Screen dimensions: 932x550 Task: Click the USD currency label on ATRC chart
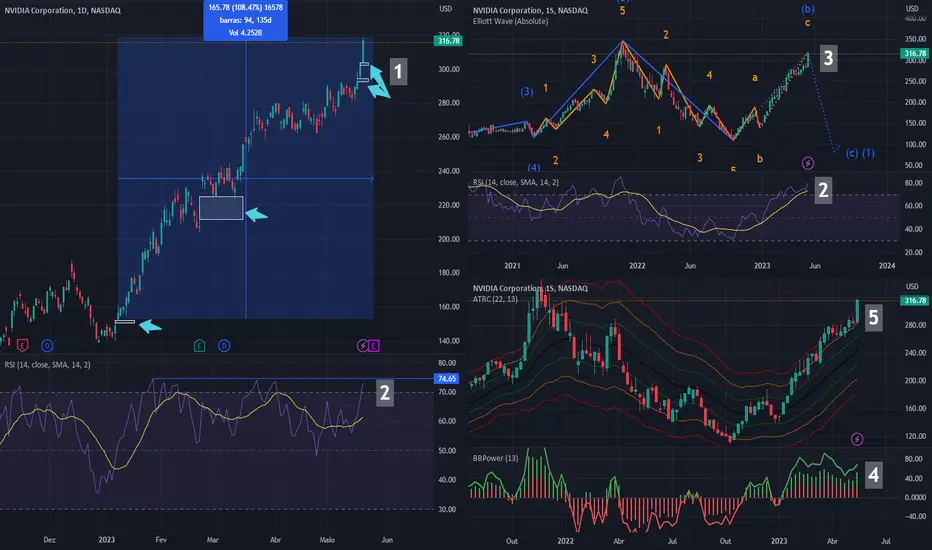[x=912, y=287]
